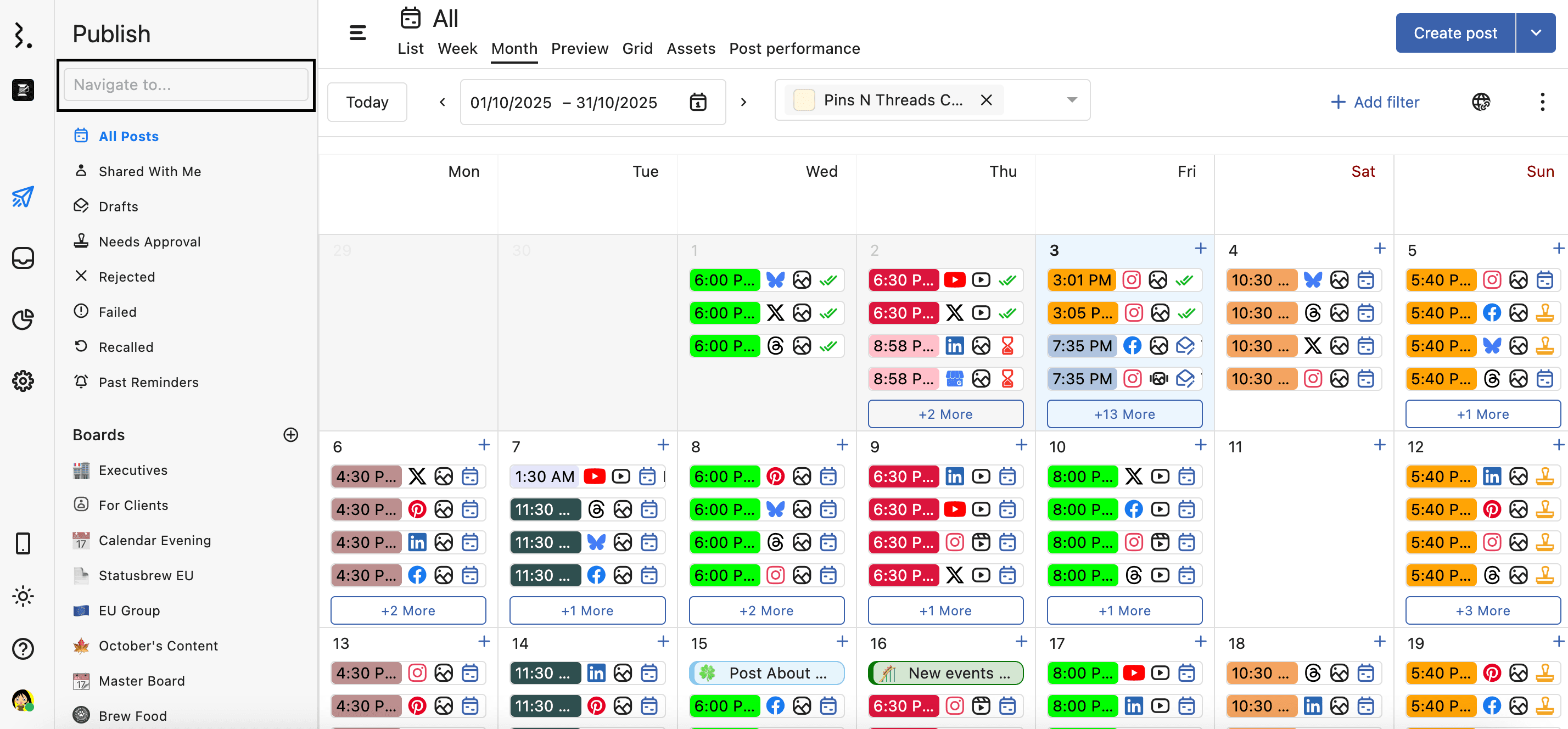
Task: Toggle the light/dark theme sun icon
Action: click(23, 596)
